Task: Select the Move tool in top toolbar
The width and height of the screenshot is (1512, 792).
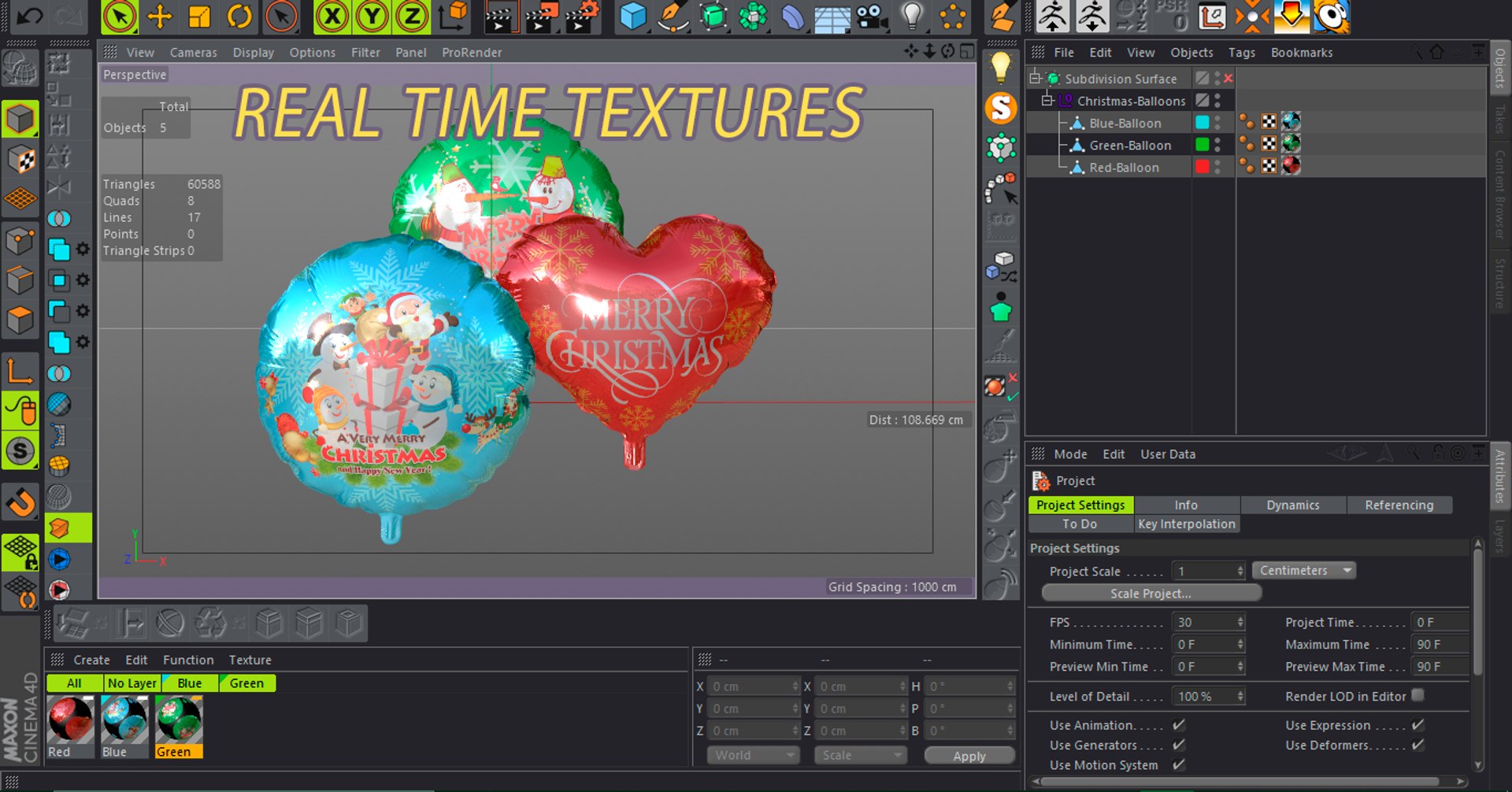Action: pos(160,17)
